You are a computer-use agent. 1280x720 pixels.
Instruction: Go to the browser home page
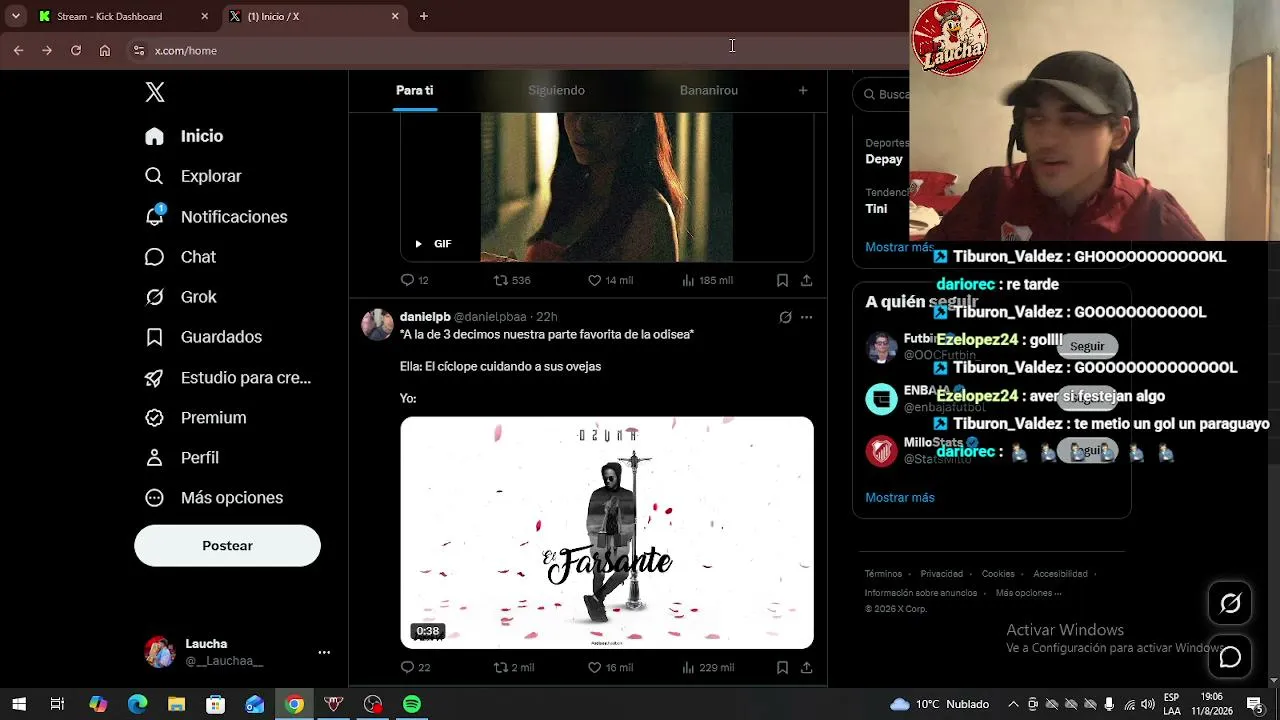105,50
